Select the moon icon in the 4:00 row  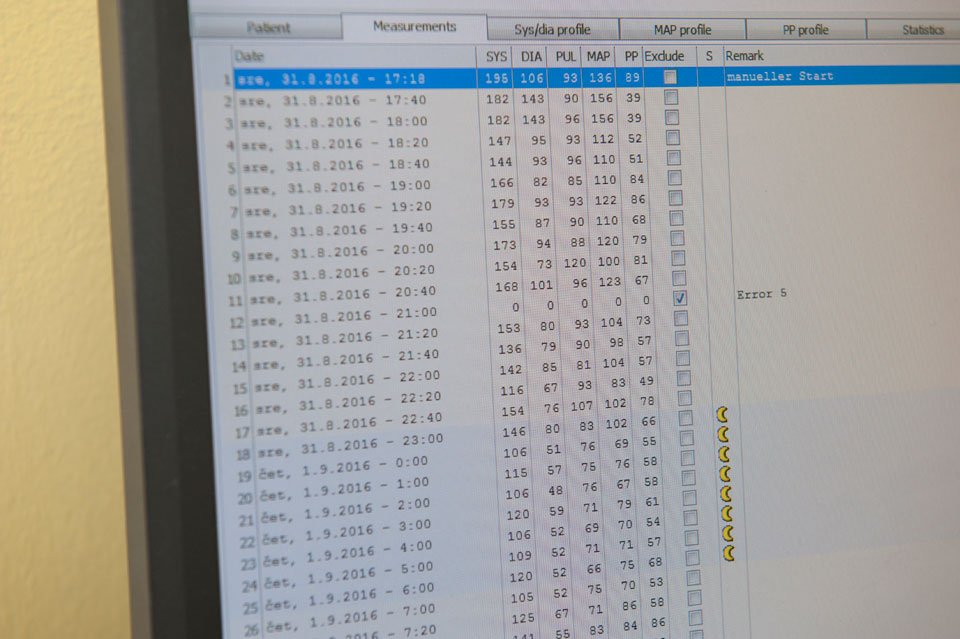pos(727,532)
